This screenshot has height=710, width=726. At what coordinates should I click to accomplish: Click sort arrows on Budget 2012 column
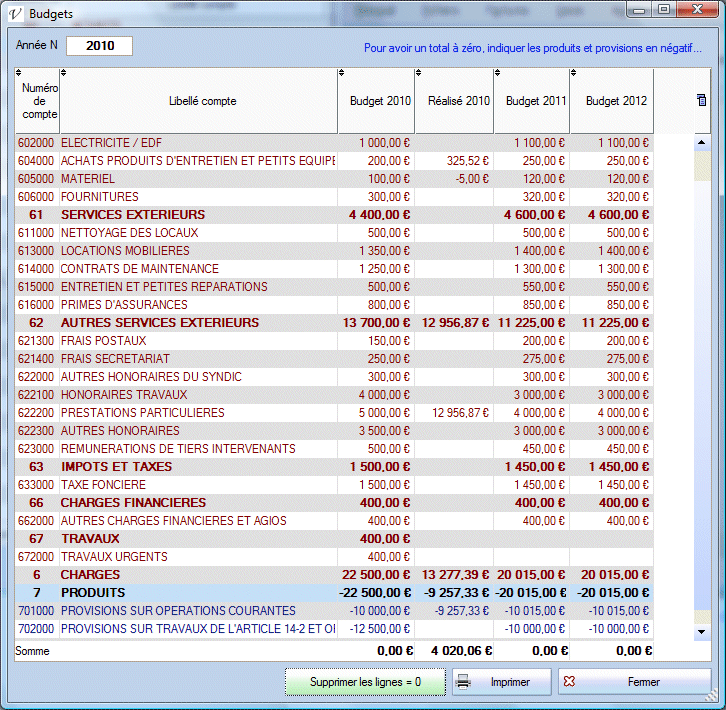574,73
